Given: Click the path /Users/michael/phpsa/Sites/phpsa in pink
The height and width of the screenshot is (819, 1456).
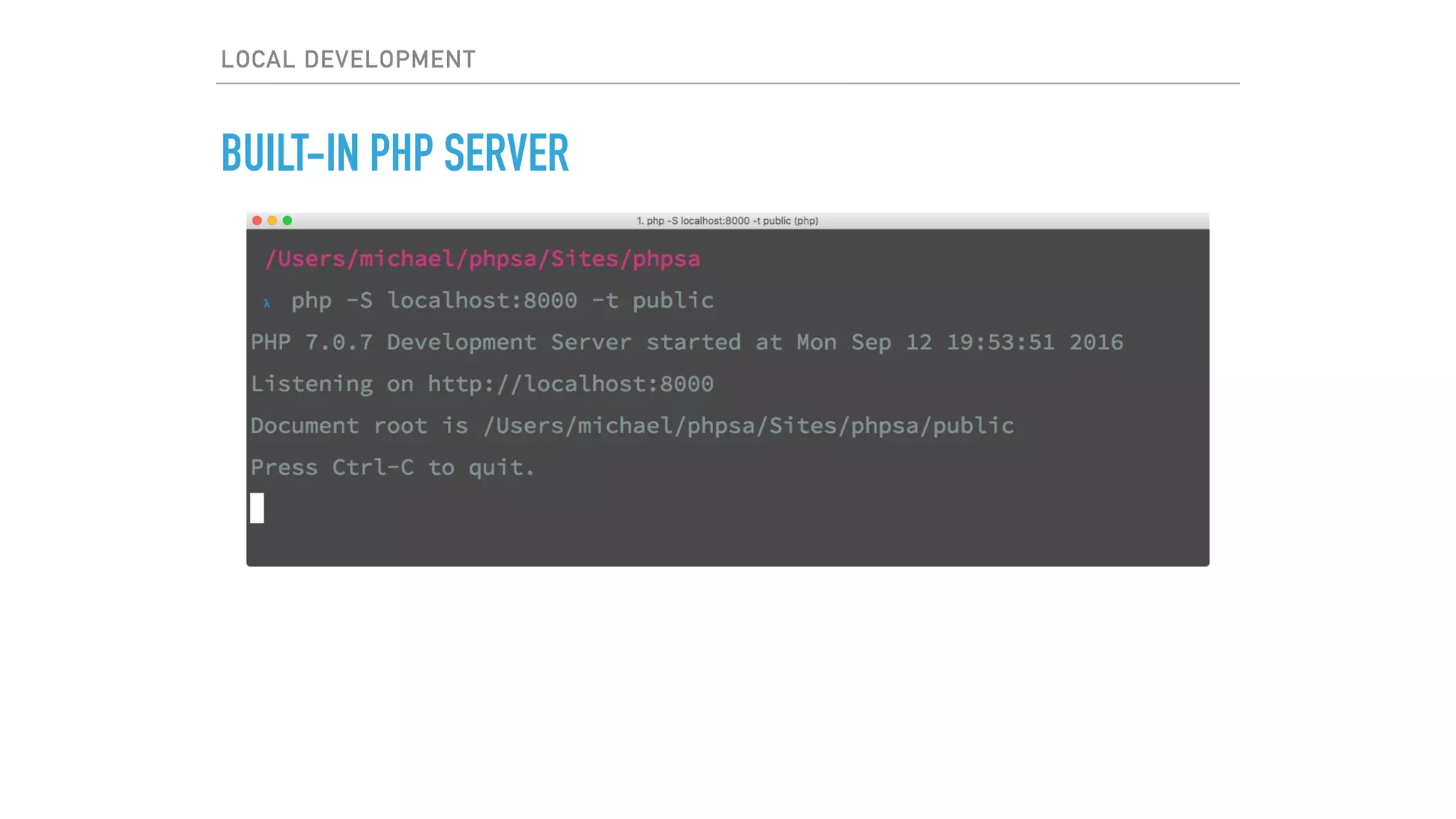Looking at the screenshot, I should (x=483, y=259).
